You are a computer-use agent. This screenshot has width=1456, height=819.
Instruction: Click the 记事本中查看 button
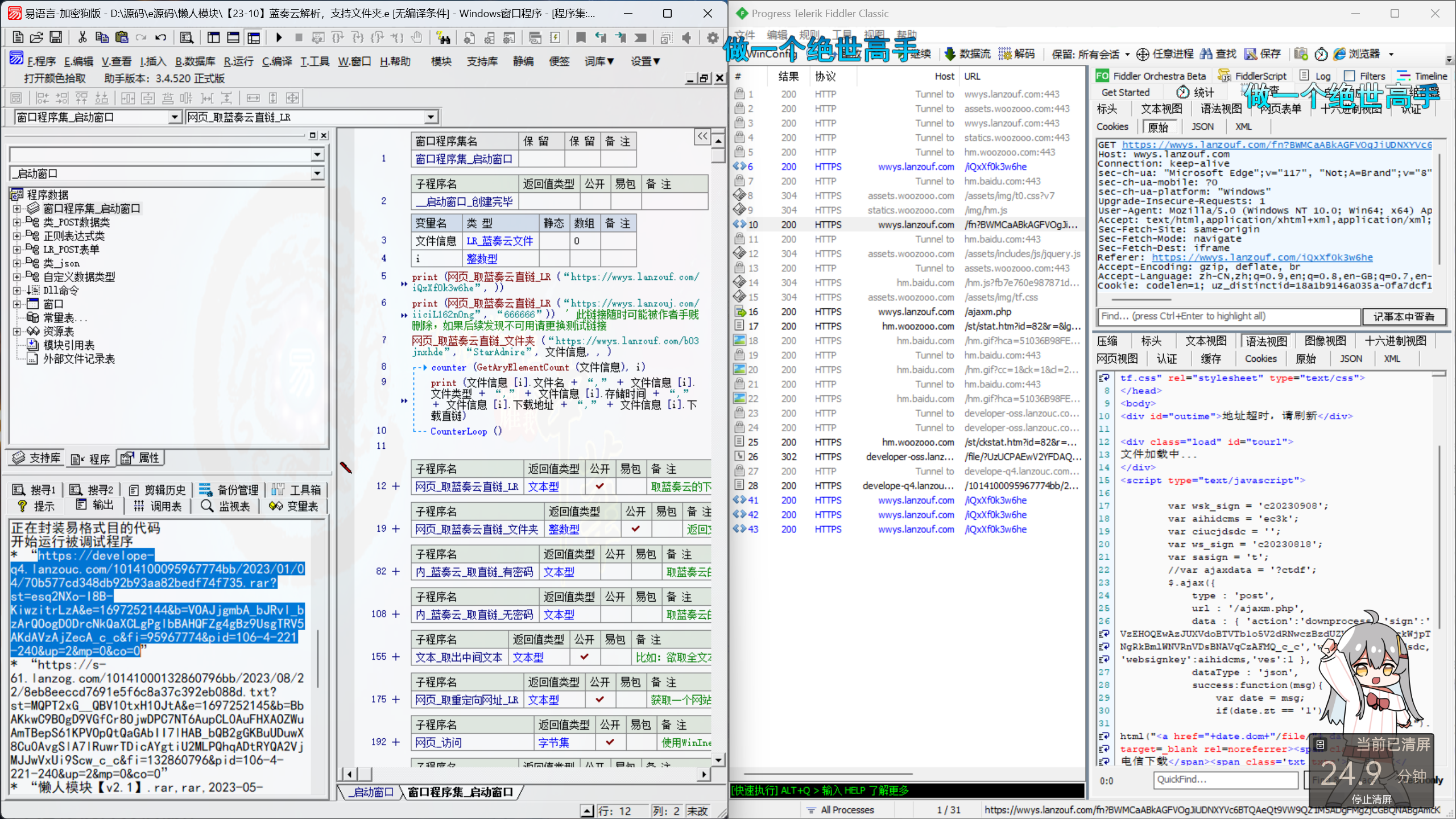point(1403,317)
